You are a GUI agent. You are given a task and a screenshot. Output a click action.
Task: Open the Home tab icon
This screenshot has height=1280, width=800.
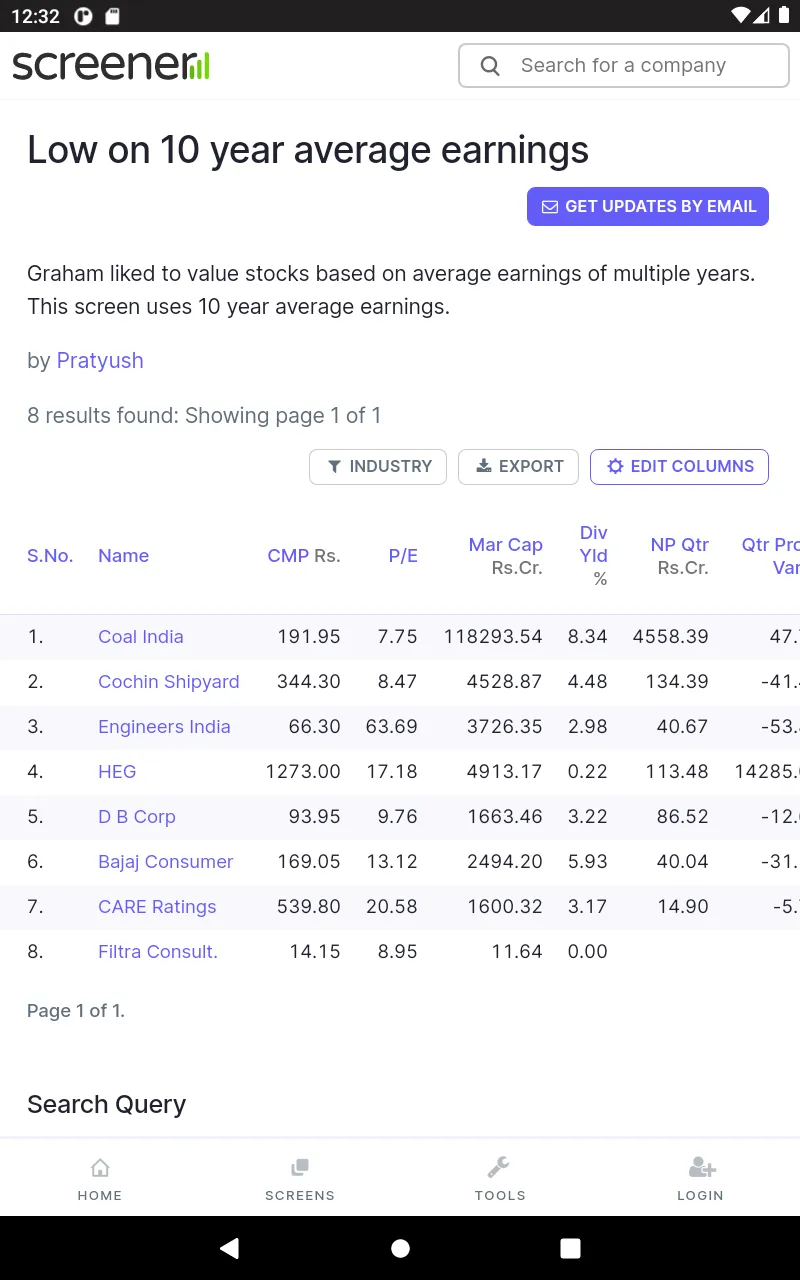[x=100, y=1167]
